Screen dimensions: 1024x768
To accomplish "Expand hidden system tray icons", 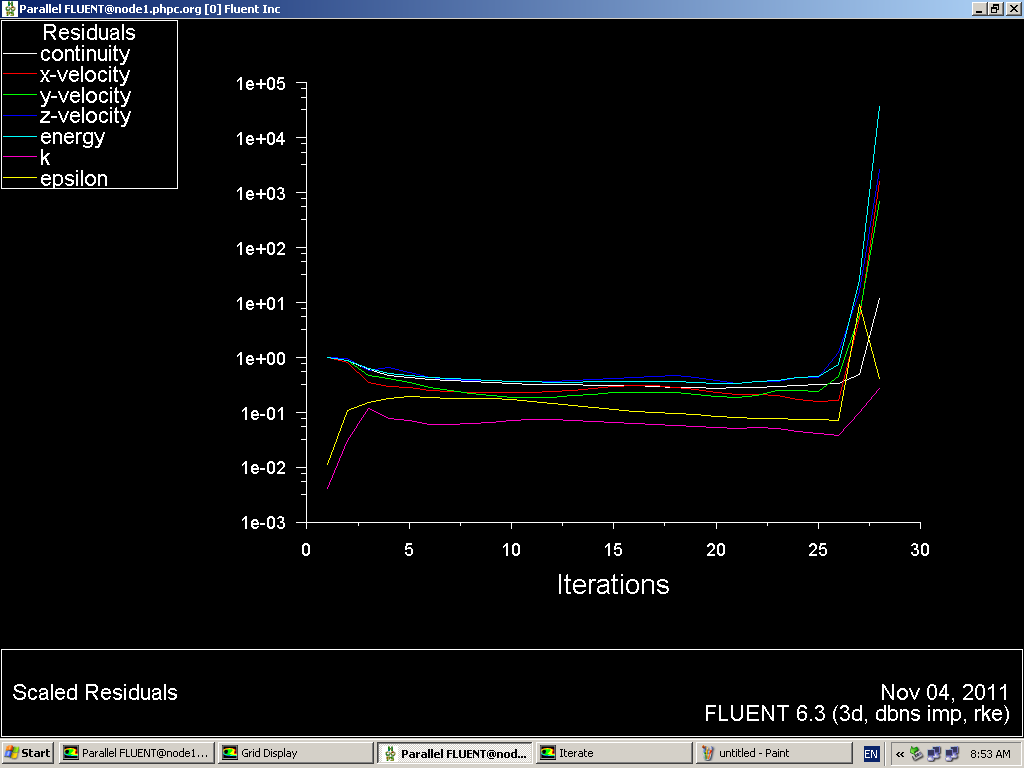I will click(899, 753).
